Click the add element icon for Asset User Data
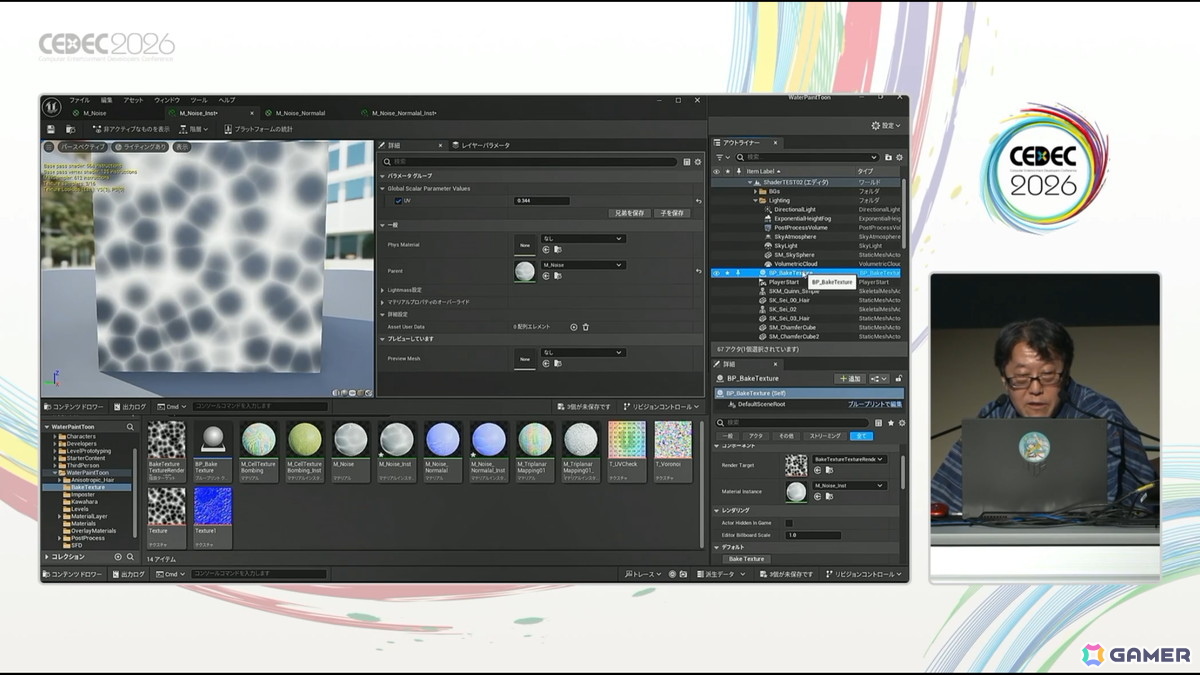1200x675 pixels. pos(574,327)
